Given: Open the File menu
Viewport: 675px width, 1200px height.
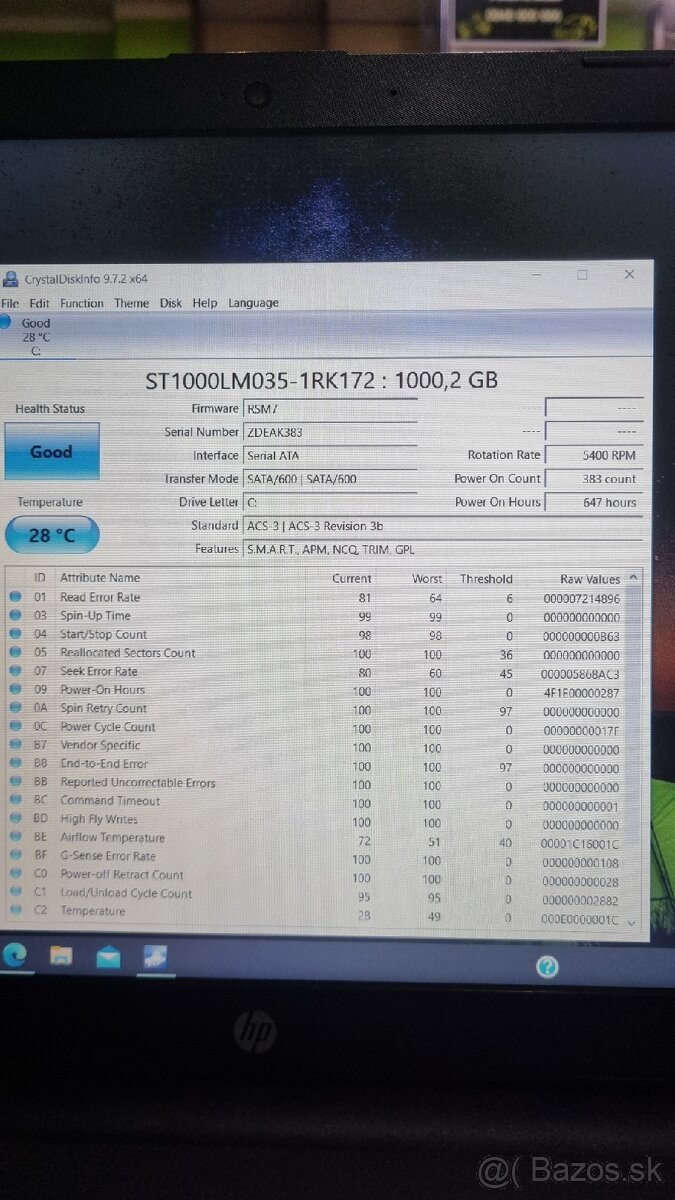Looking at the screenshot, I should [x=10, y=303].
